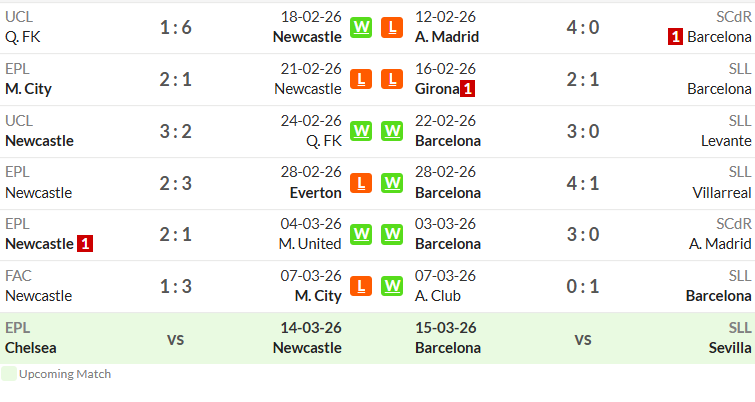Open the 0:1 score of A. Club vs Barcelona
Image resolution: width=755 pixels, height=402 pixels.
coord(583,286)
